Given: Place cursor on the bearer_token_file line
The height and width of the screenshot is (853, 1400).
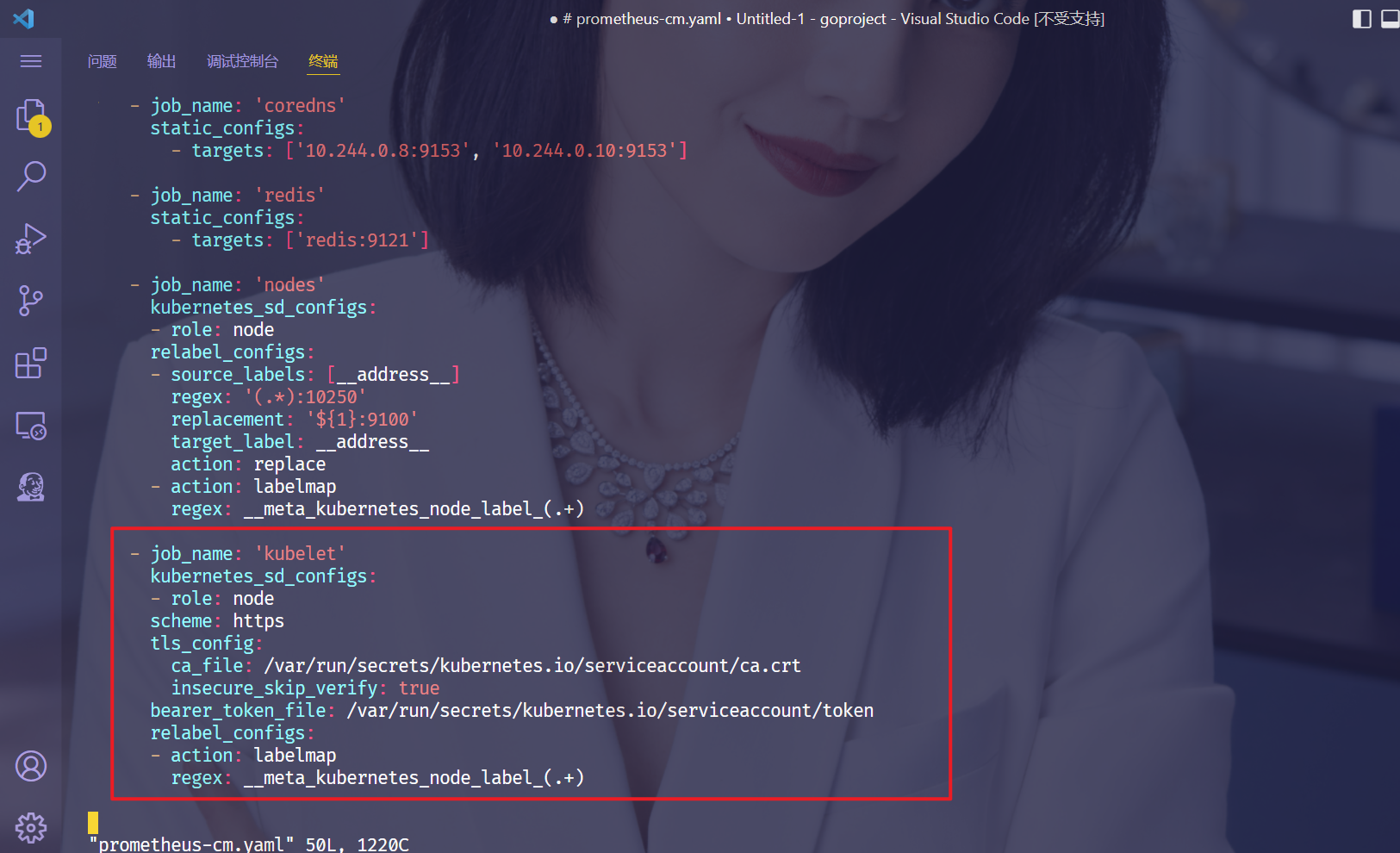Looking at the screenshot, I should (x=512, y=710).
